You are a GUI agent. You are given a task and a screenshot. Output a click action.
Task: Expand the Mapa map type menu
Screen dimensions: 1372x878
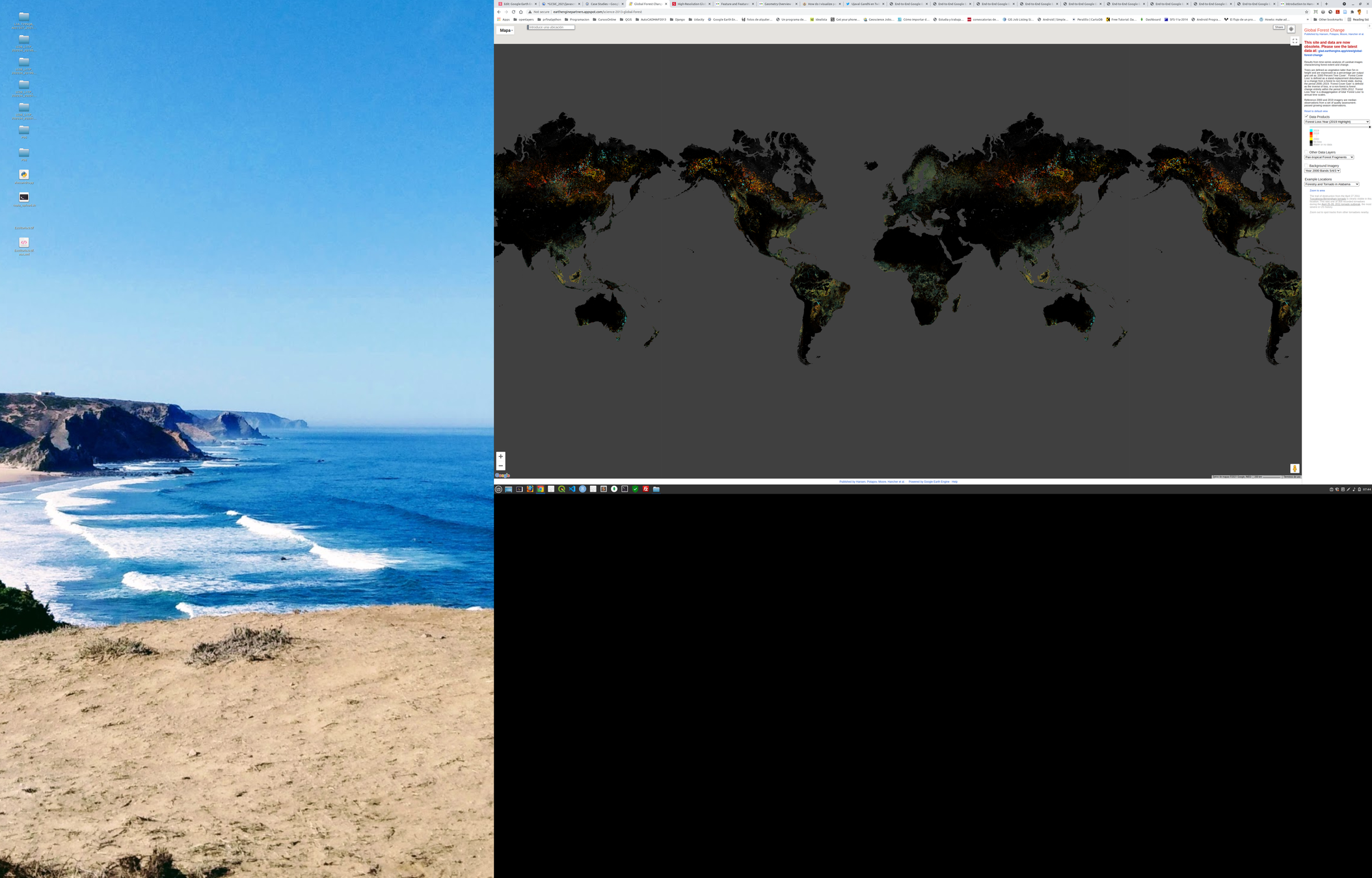click(x=505, y=31)
